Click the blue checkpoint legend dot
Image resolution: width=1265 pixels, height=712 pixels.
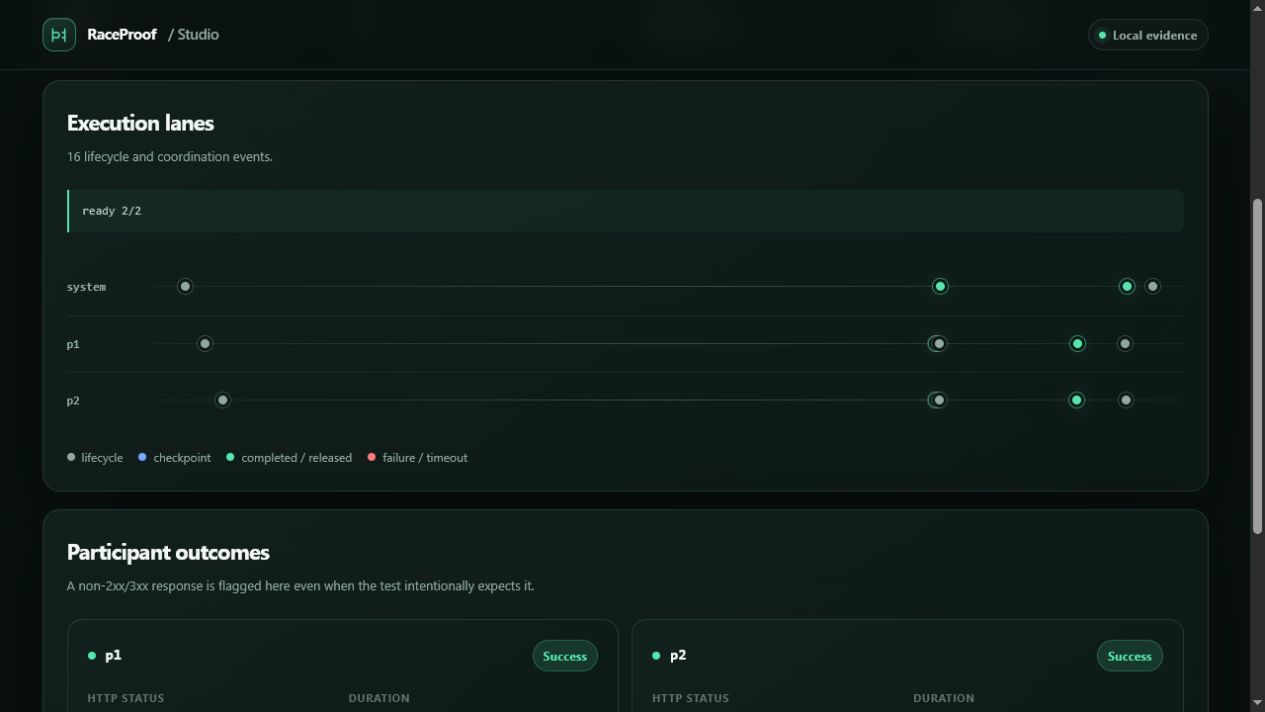(142, 457)
